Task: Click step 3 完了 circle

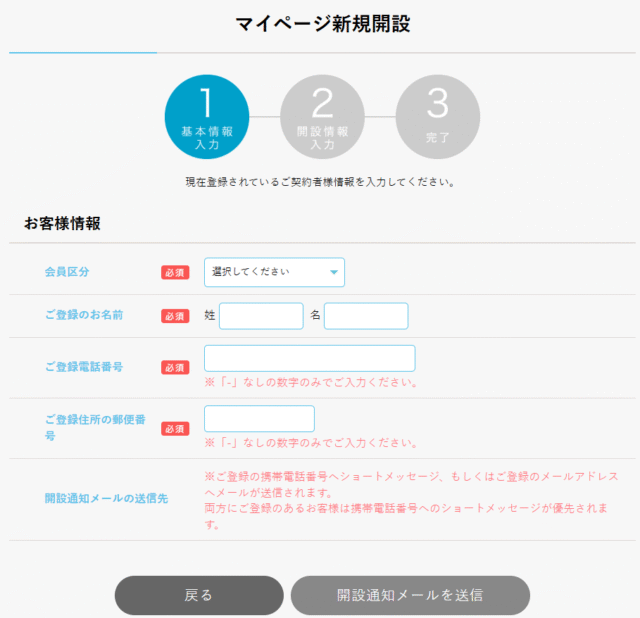Action: point(438,117)
